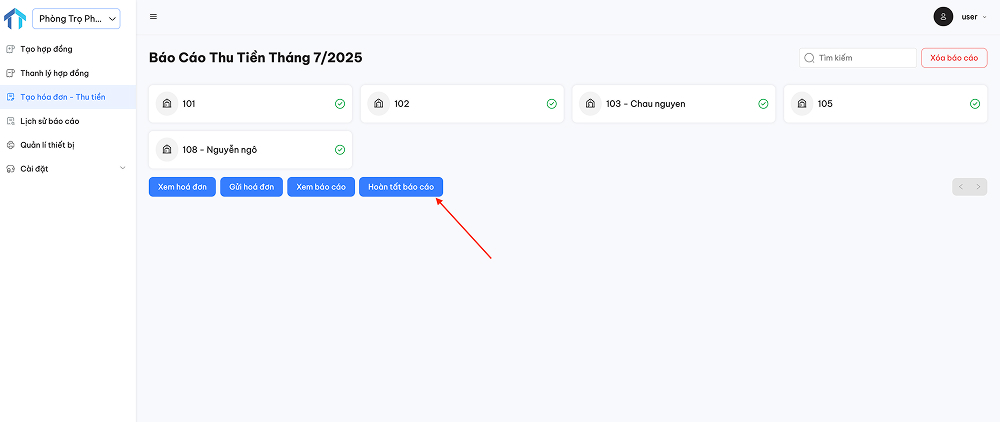Toggle green checkmark on 103 - Chau nguyen
1000x422 pixels.
point(763,104)
